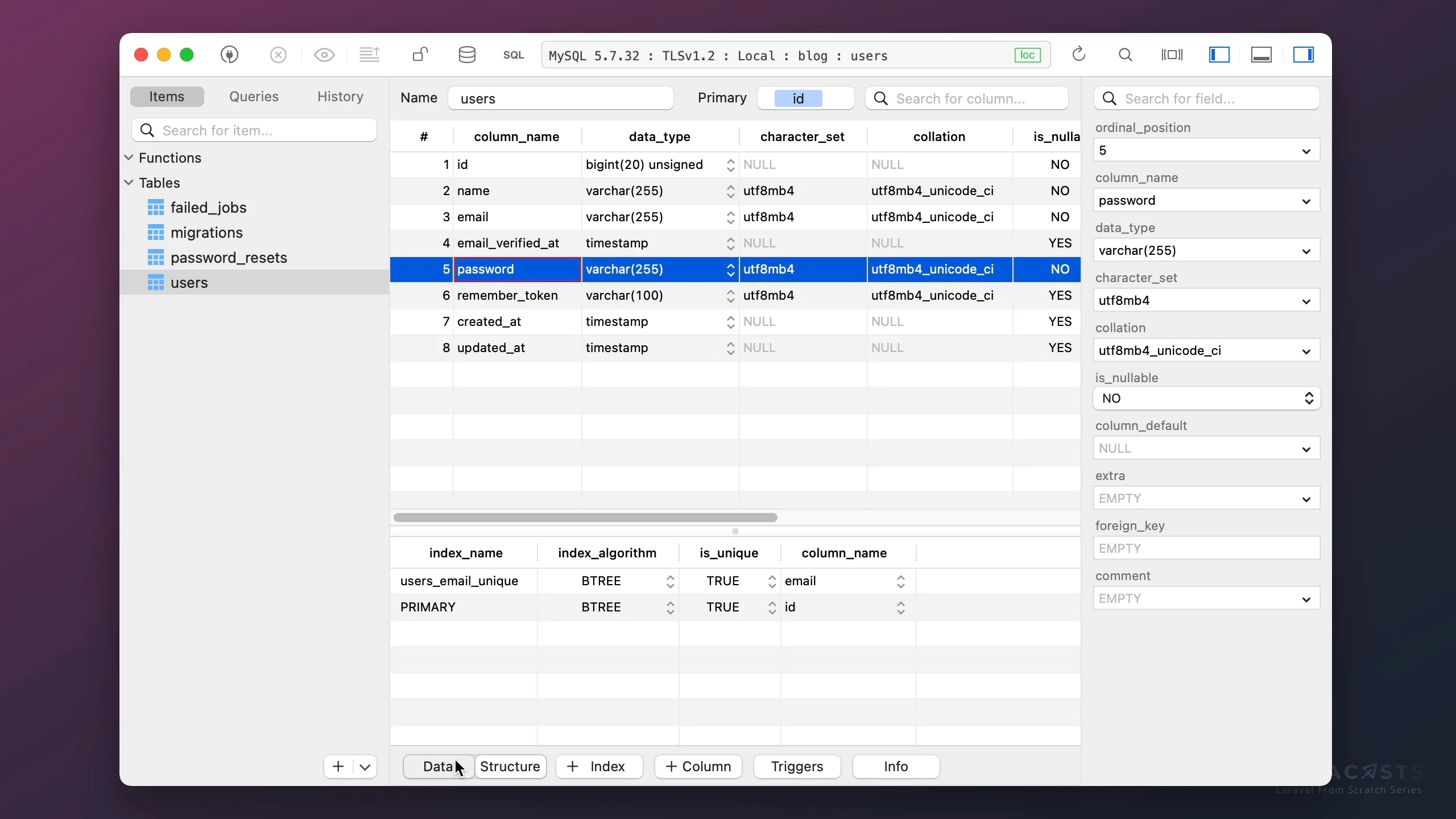Switch to the History tab
Viewport: 1456px width, 819px height.
pos(340,97)
